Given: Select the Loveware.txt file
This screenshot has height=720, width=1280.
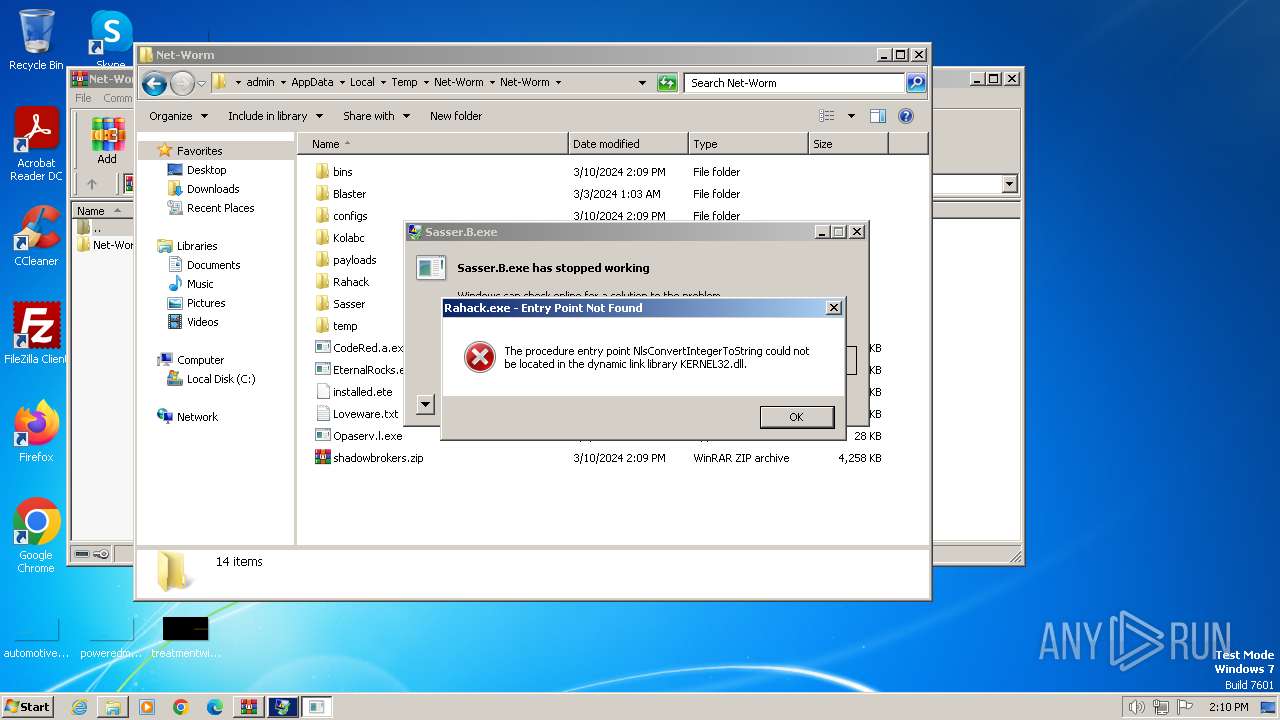Looking at the screenshot, I should pos(365,414).
